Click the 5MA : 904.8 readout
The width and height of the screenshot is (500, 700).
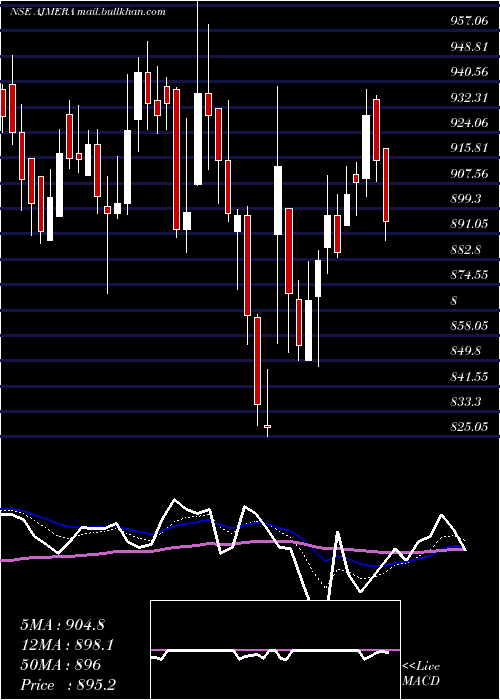[62, 625]
